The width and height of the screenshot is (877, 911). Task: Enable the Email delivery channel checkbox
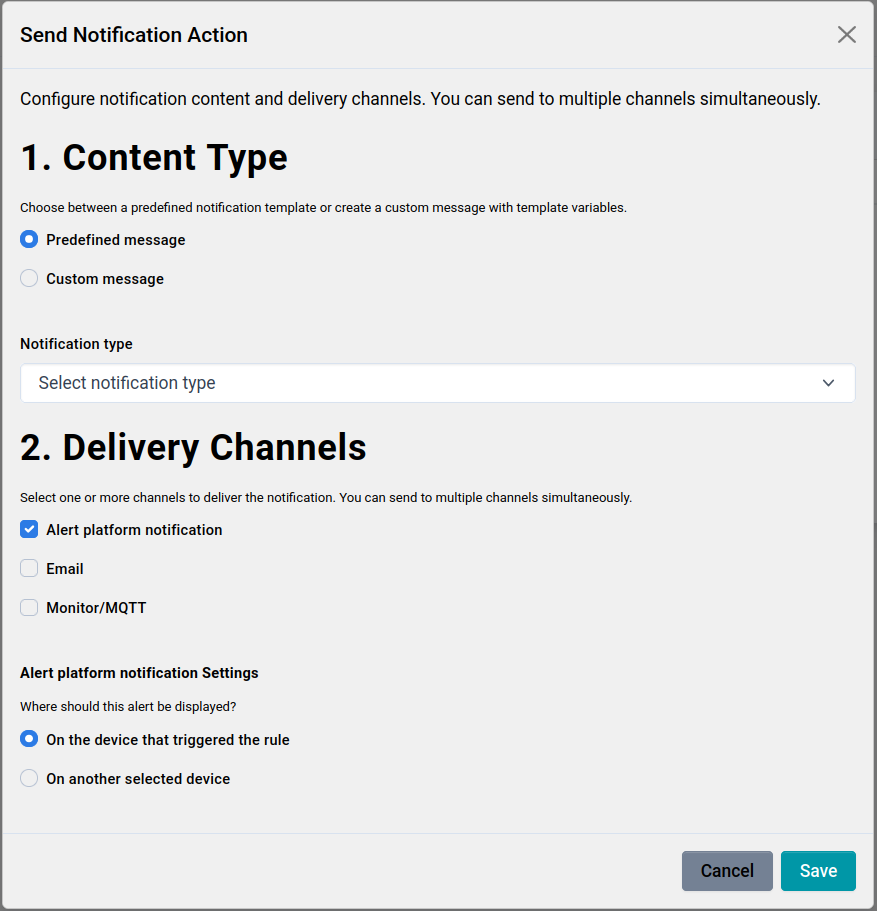coord(30,569)
